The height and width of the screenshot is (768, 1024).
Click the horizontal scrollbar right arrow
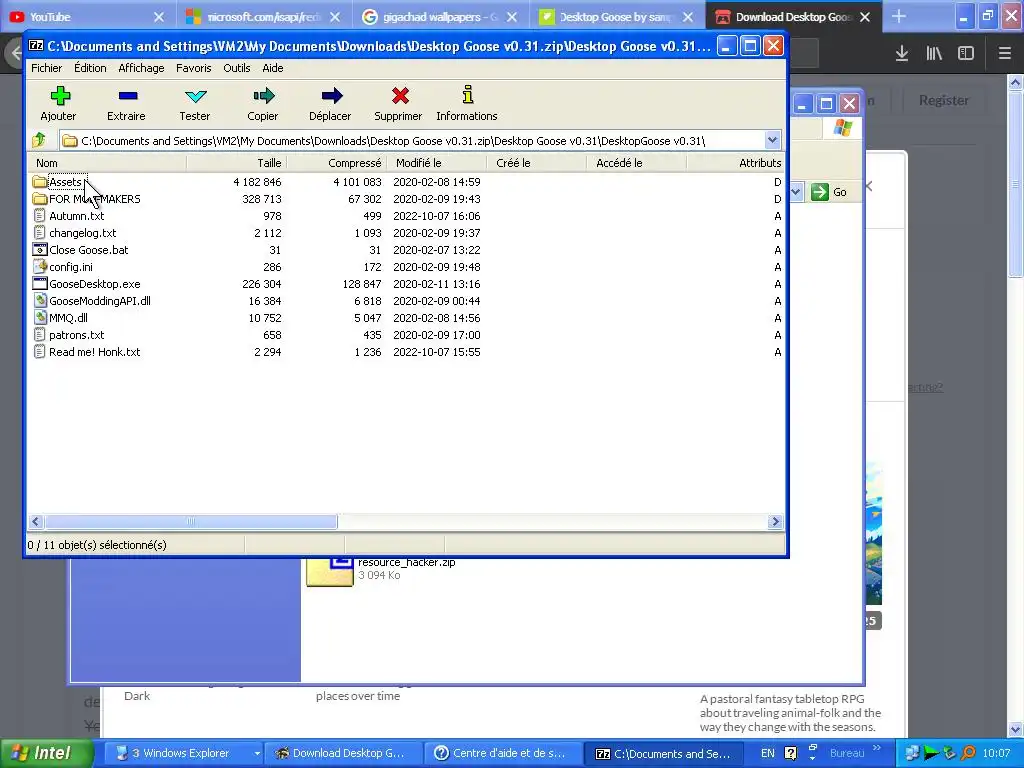(775, 521)
